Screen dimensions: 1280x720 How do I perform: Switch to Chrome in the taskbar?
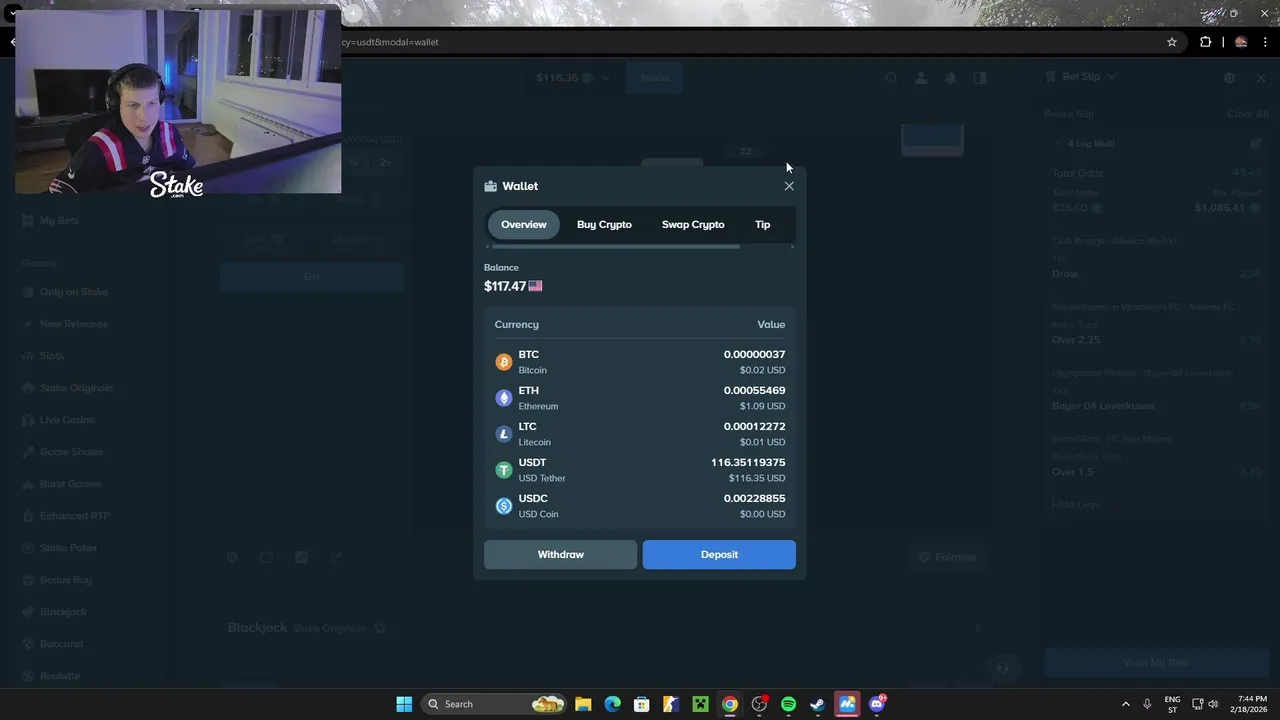pos(730,704)
